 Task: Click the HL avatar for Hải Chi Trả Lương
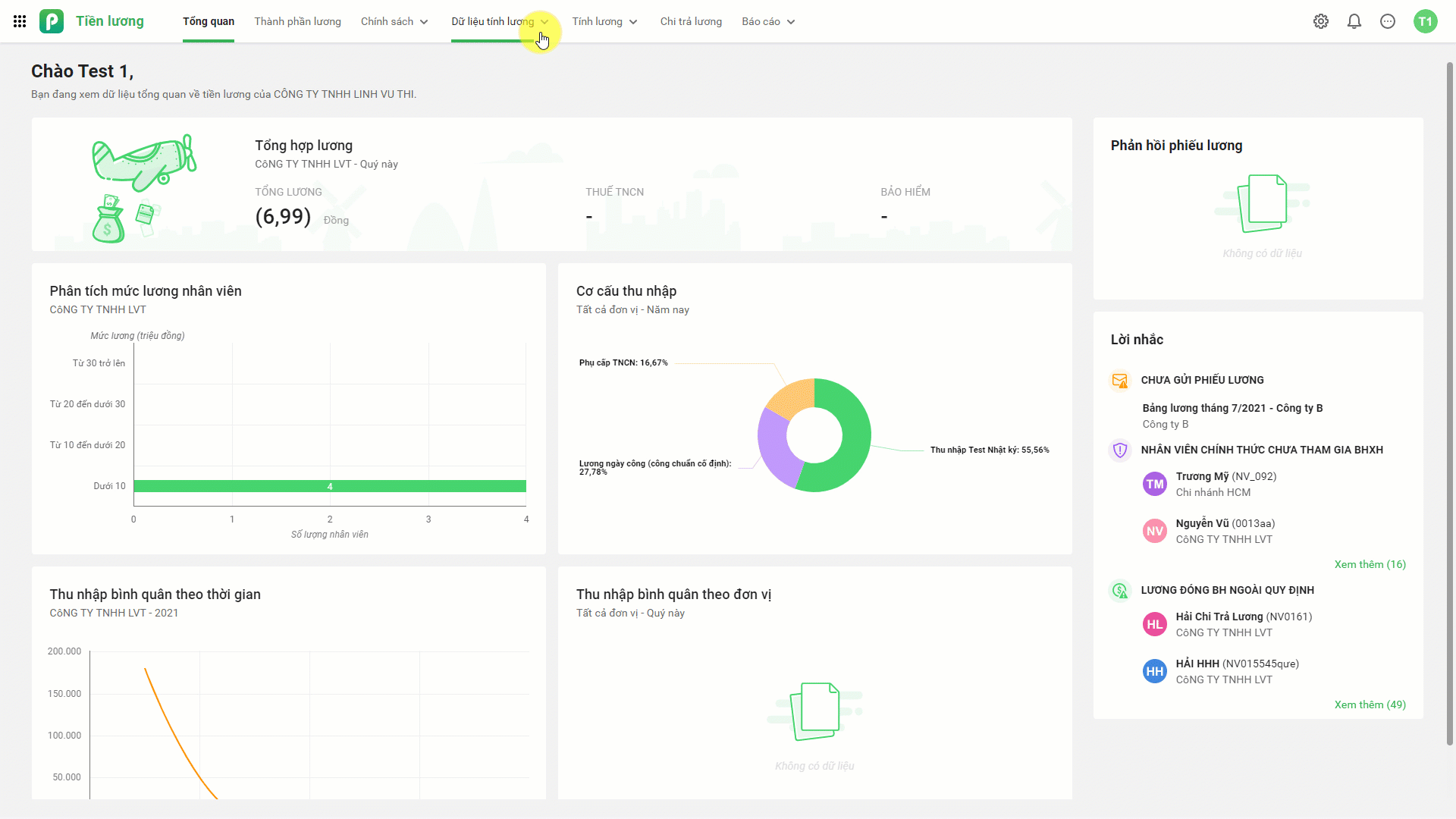[x=1155, y=624]
